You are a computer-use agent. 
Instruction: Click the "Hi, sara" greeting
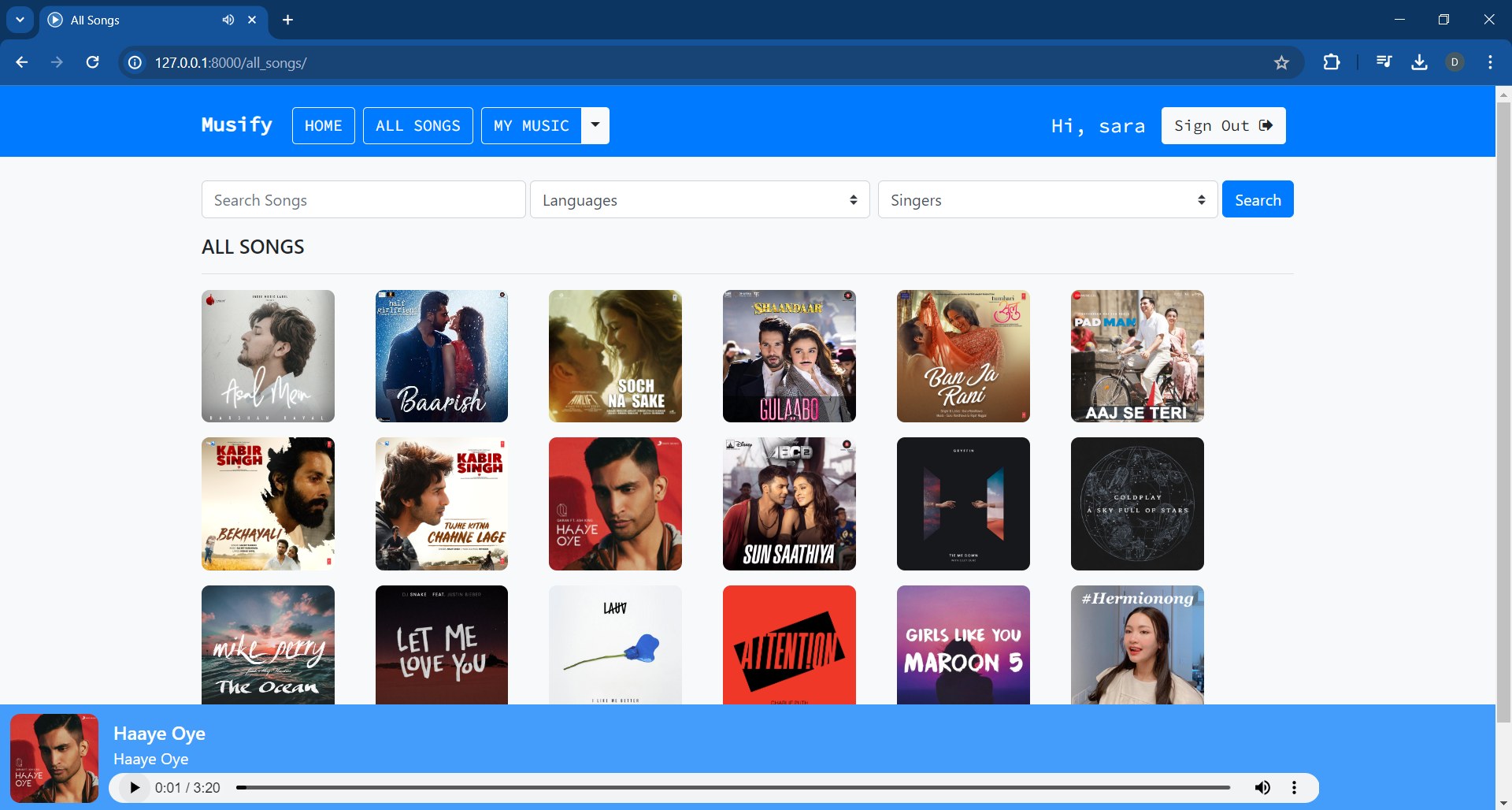[1098, 126]
